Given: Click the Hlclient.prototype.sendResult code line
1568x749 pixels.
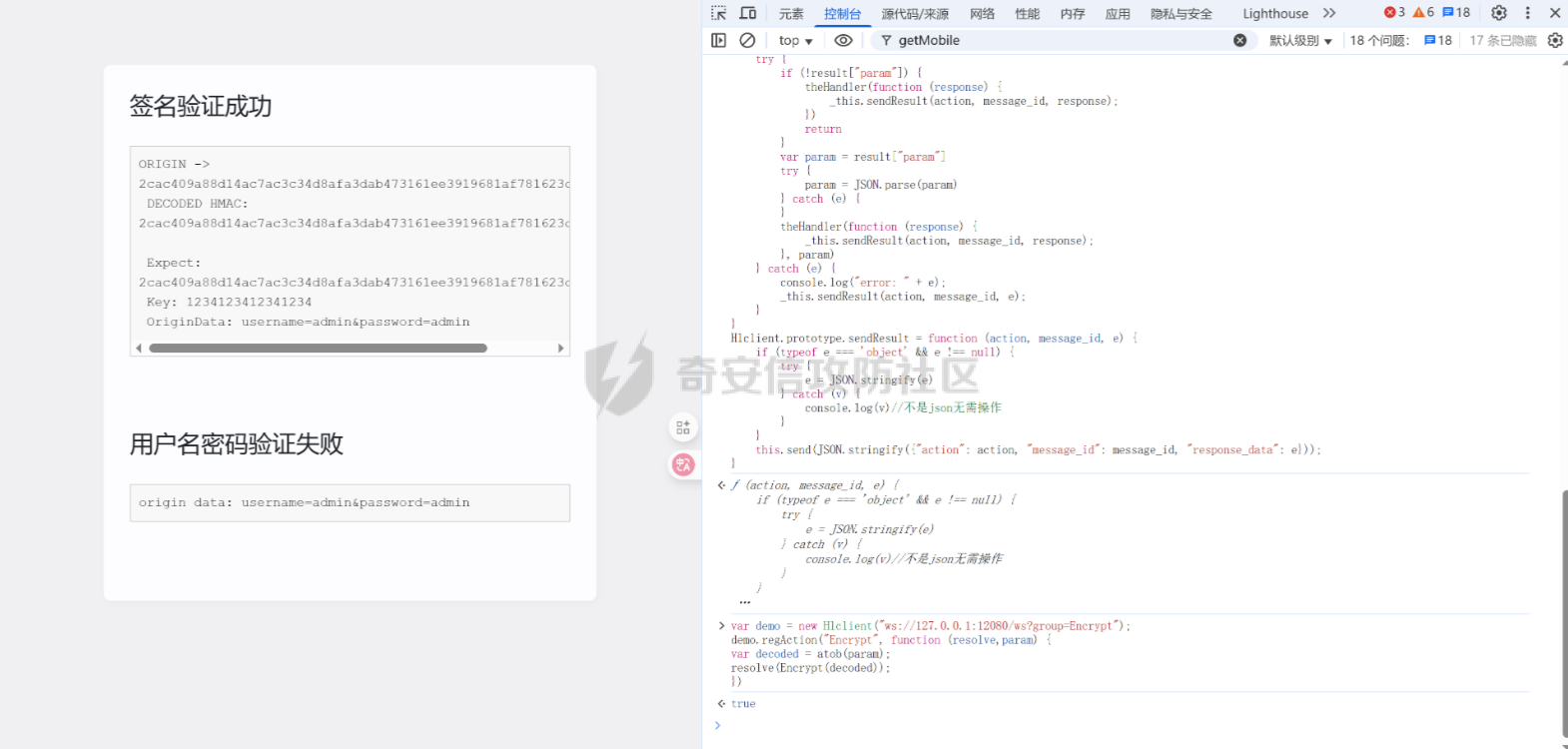Looking at the screenshot, I should (934, 339).
